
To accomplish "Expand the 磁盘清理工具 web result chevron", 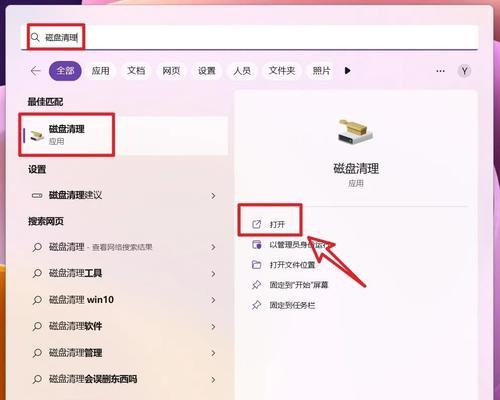I will [213, 274].
